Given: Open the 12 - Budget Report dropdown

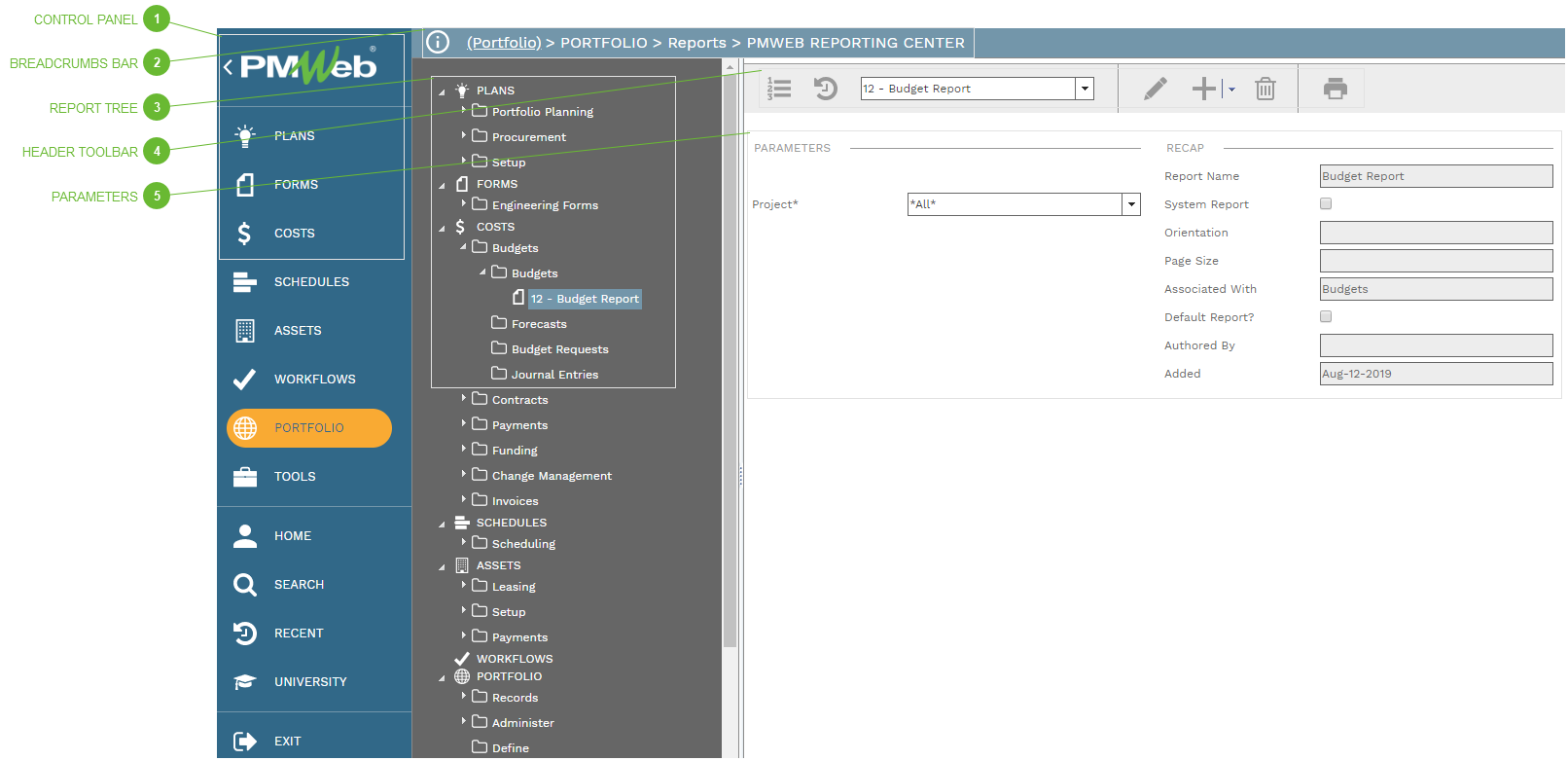Looking at the screenshot, I should [1085, 89].
